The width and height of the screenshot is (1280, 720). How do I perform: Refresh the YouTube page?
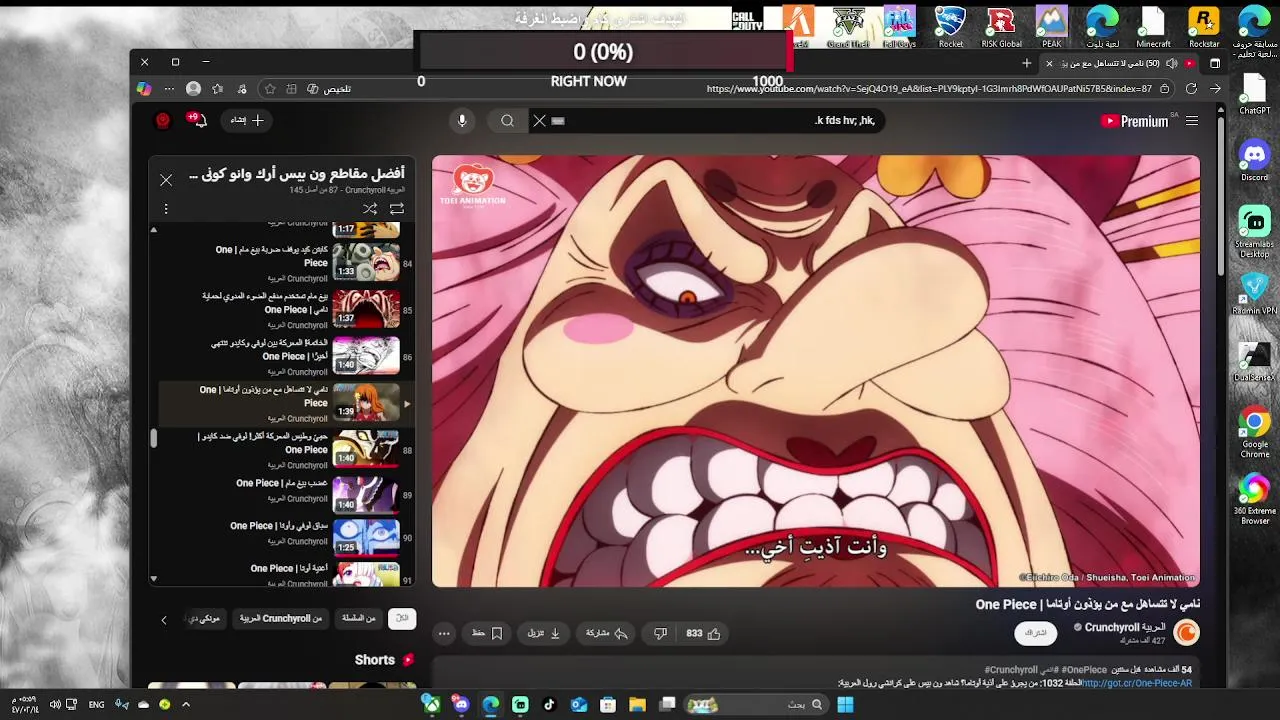click(x=1191, y=89)
